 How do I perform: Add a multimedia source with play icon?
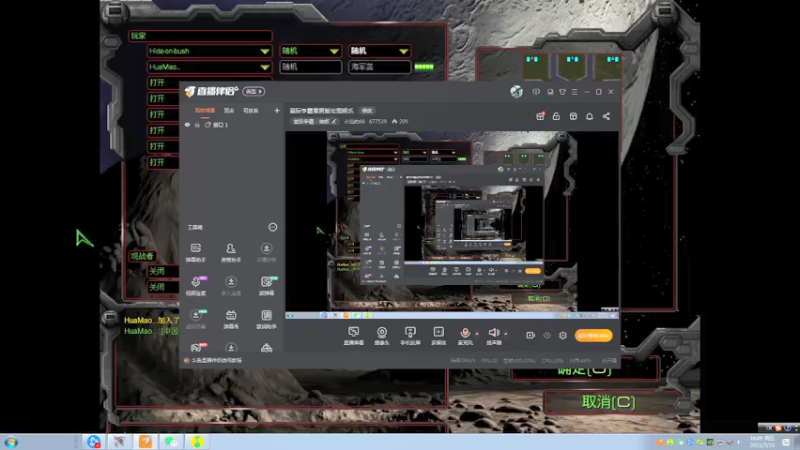click(x=438, y=336)
